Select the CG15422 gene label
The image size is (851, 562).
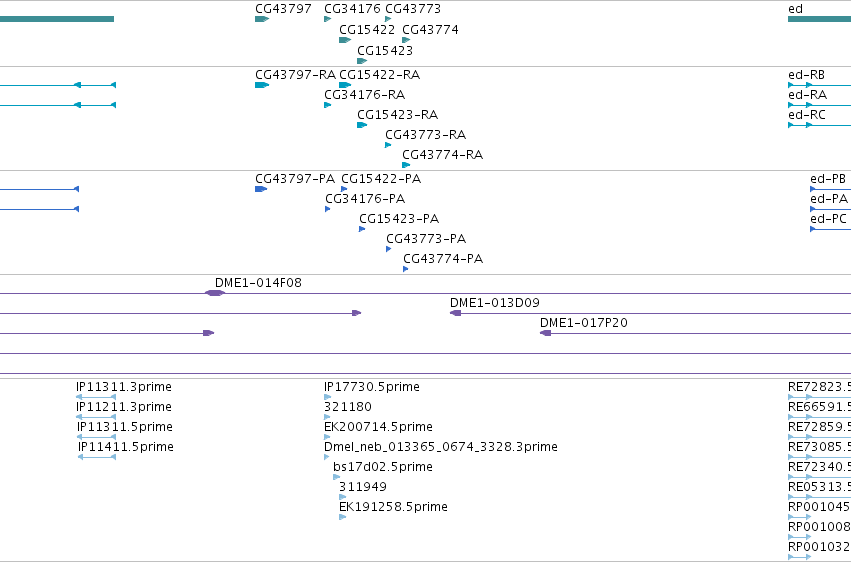[x=367, y=29]
